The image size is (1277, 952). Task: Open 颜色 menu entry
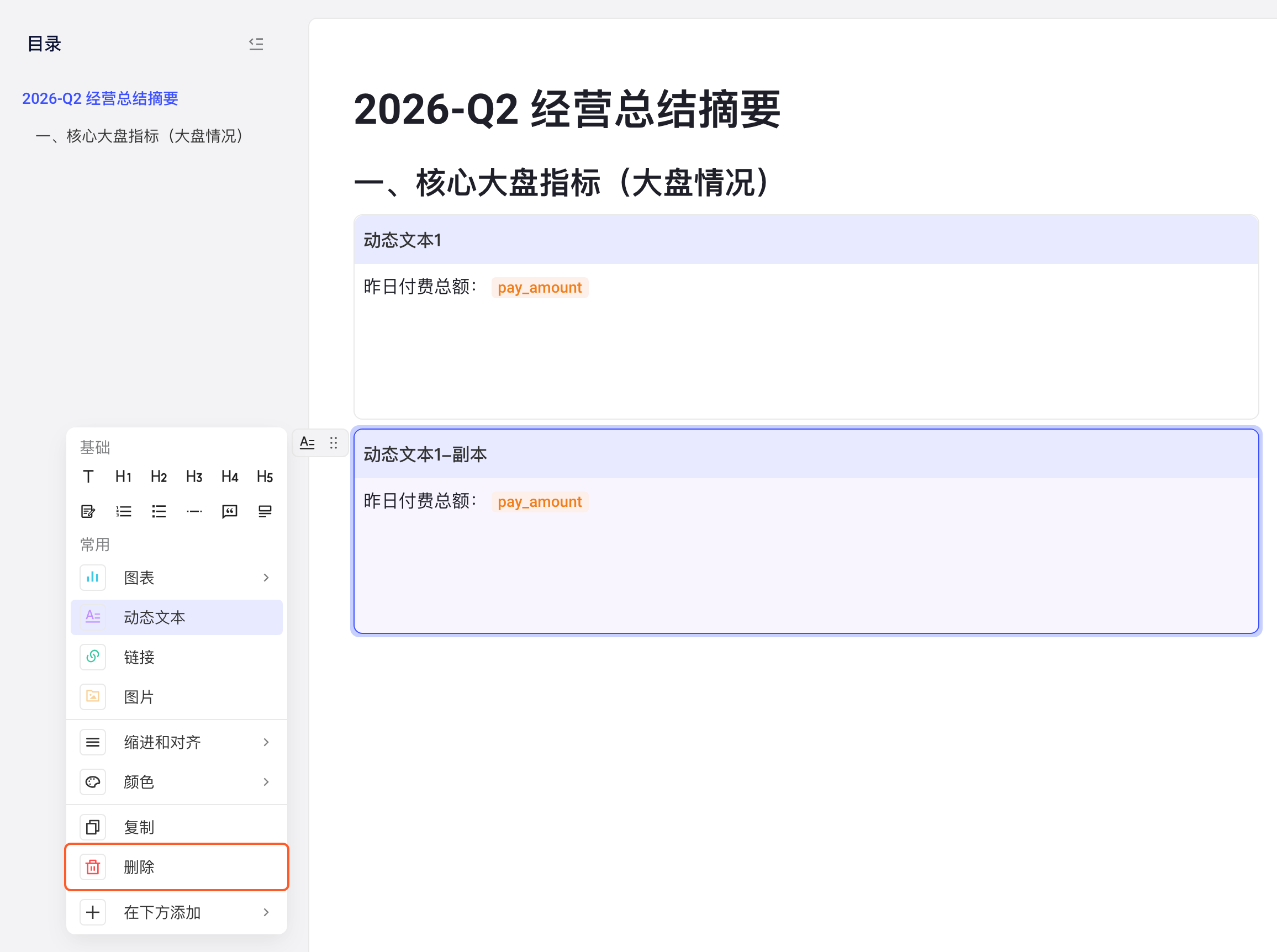point(176,781)
